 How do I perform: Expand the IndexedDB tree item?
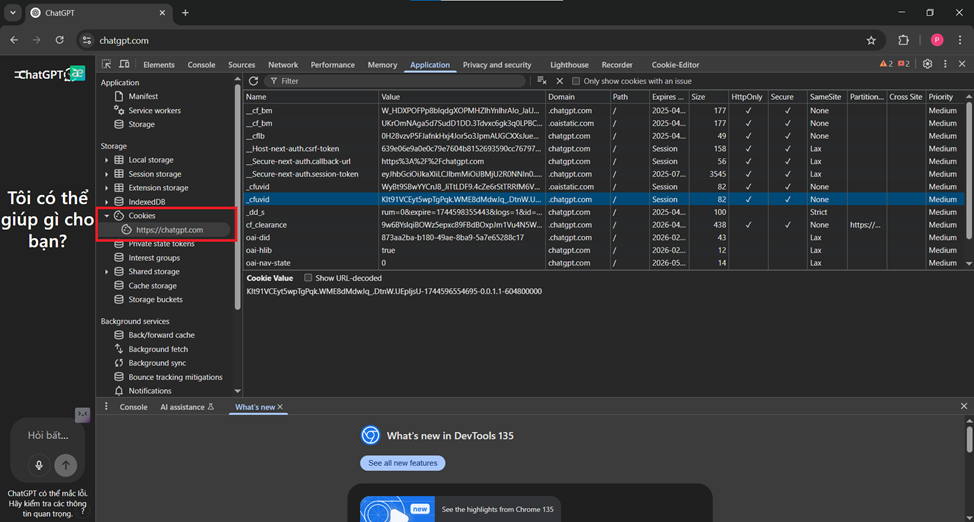pos(106,202)
